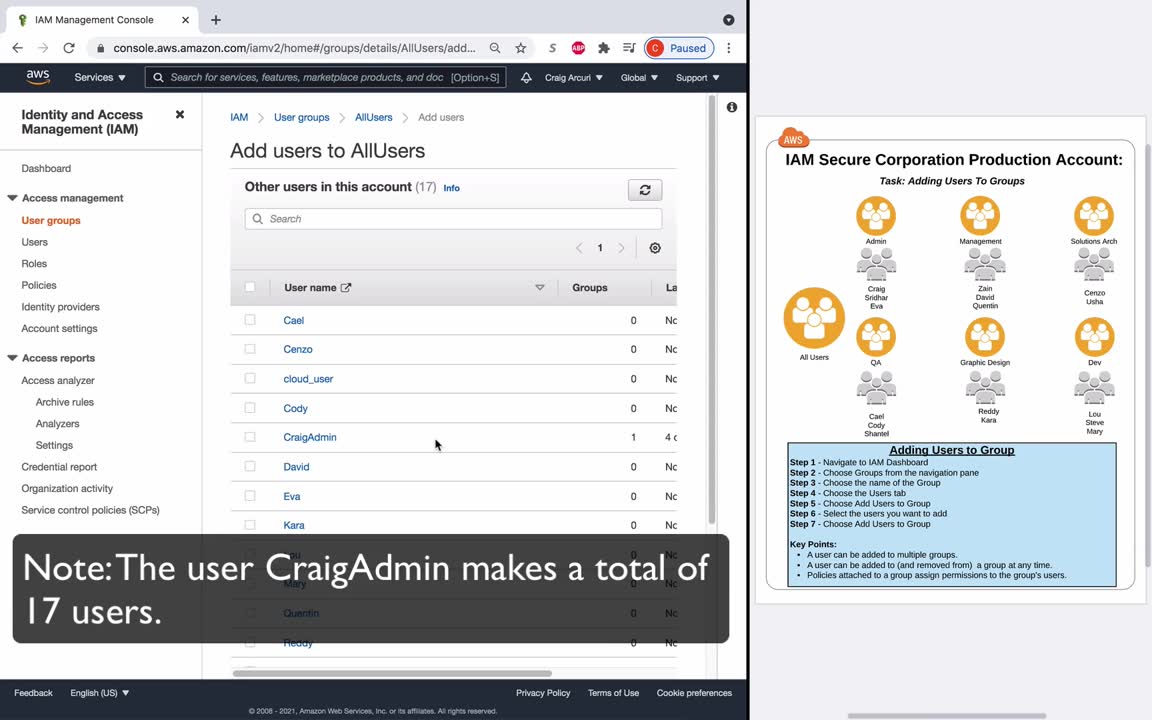
Task: Sort by User name column arrow
Action: click(540, 287)
